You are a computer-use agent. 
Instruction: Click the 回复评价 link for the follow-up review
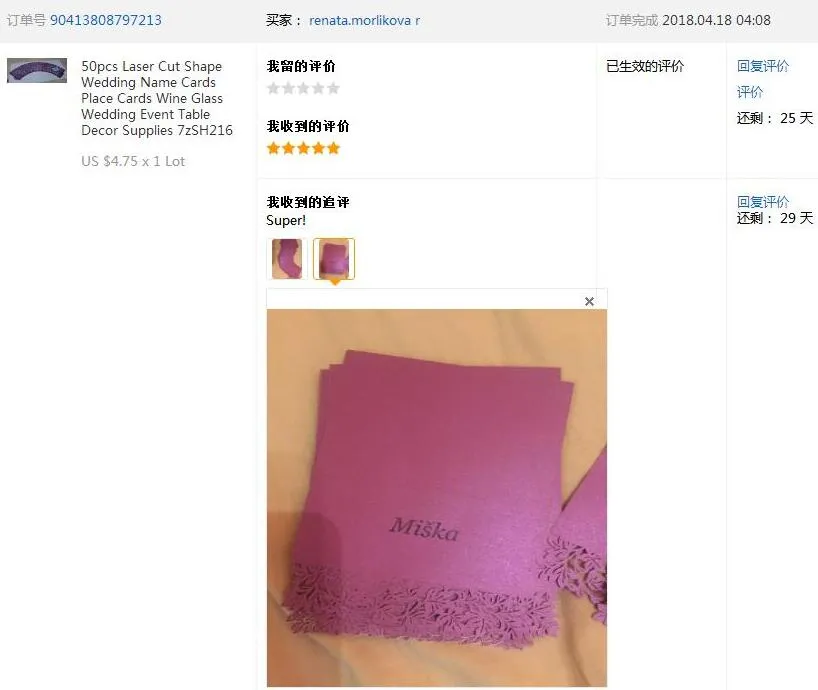pyautogui.click(x=763, y=202)
